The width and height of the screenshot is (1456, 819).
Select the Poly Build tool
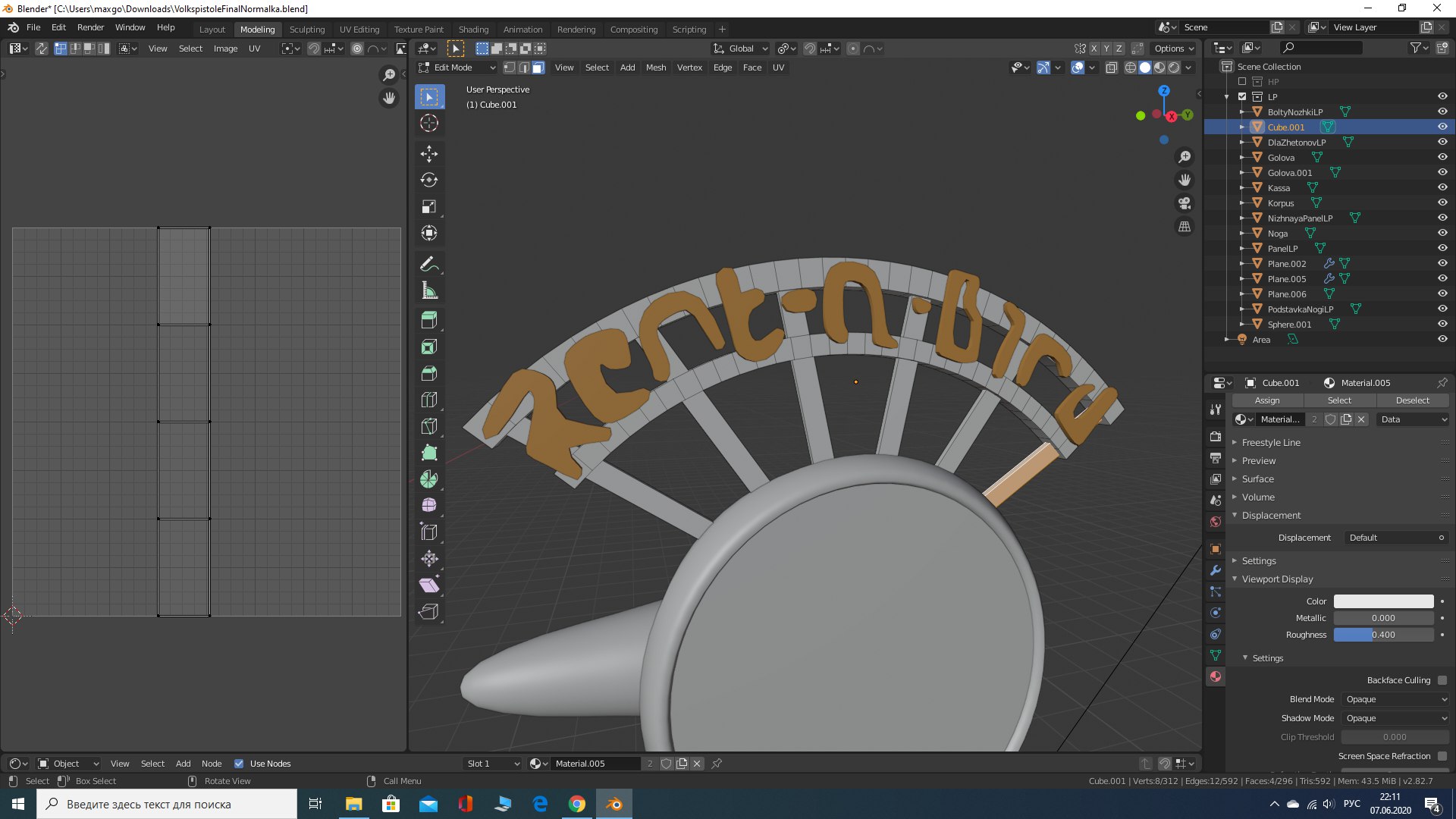pyautogui.click(x=429, y=453)
